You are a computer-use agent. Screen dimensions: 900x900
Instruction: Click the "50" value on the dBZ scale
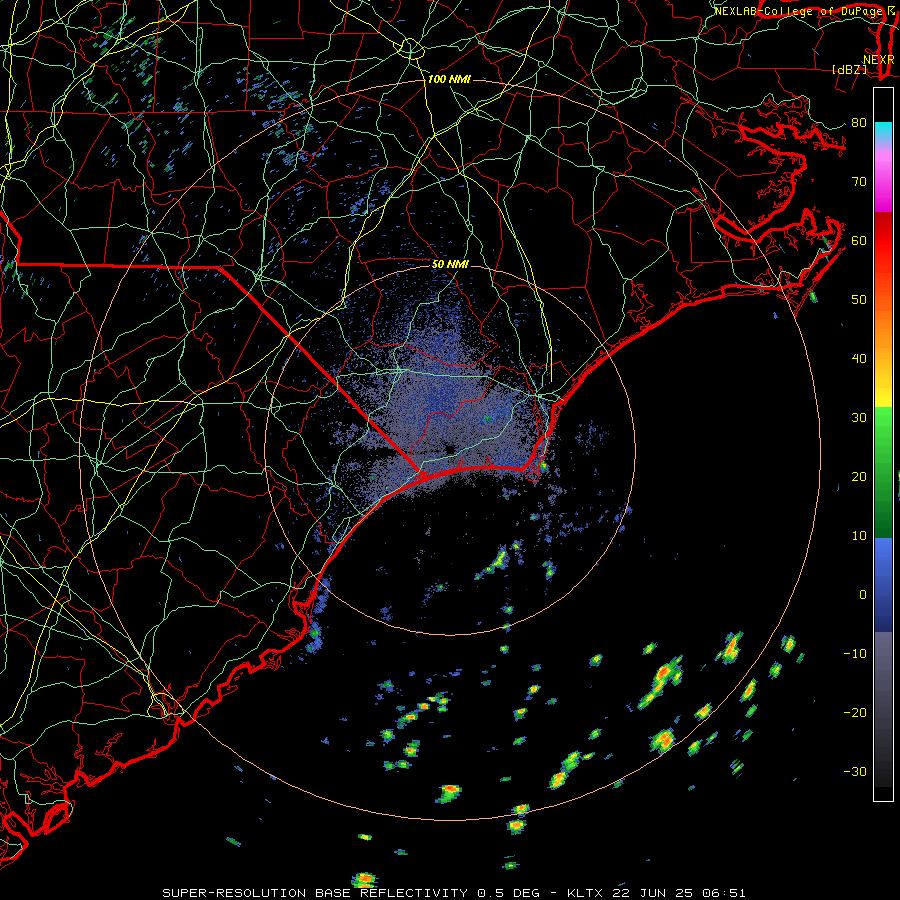[x=859, y=300]
